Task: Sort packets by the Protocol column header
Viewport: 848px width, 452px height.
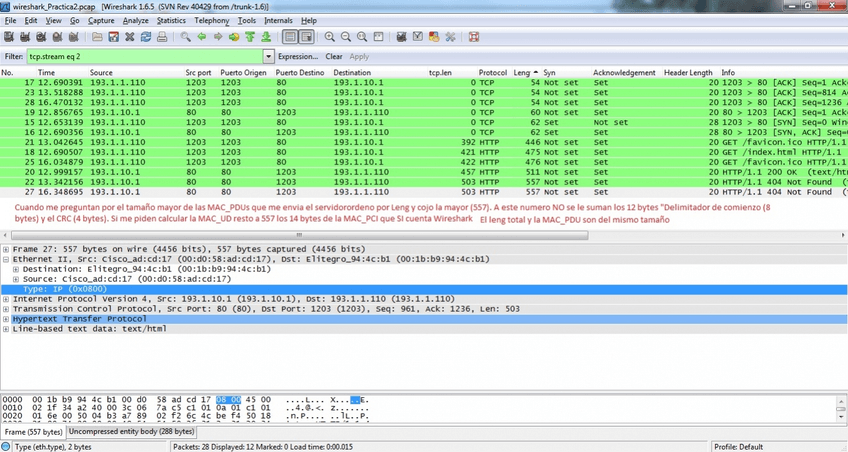Action: point(492,73)
